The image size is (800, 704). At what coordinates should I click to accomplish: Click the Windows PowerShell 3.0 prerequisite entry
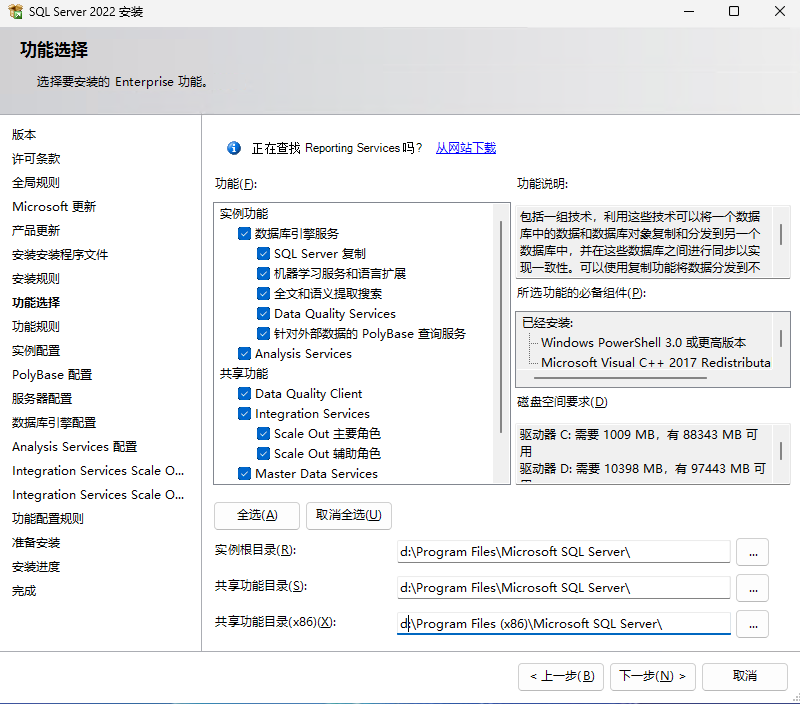click(643, 342)
